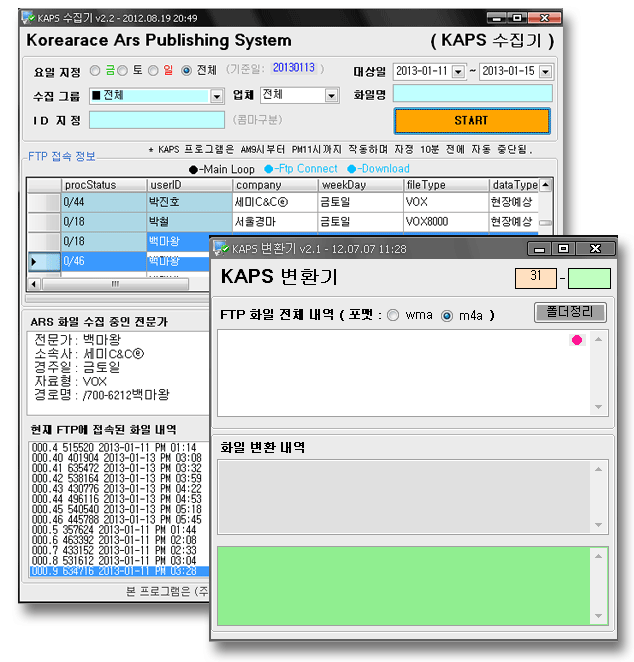Choose the 전체 weekday radio option

point(186,71)
